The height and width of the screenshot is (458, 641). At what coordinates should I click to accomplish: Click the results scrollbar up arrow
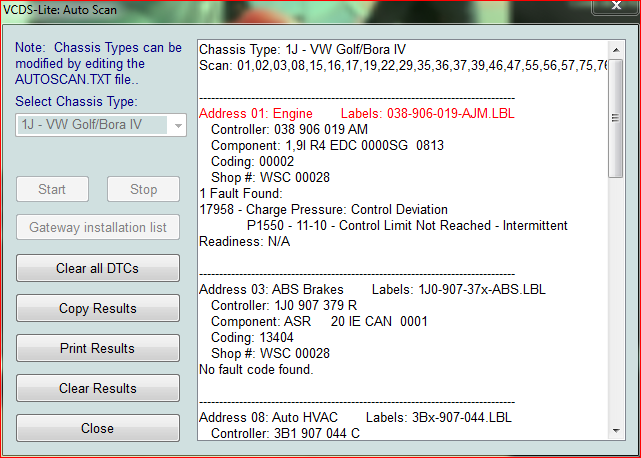click(x=616, y=50)
